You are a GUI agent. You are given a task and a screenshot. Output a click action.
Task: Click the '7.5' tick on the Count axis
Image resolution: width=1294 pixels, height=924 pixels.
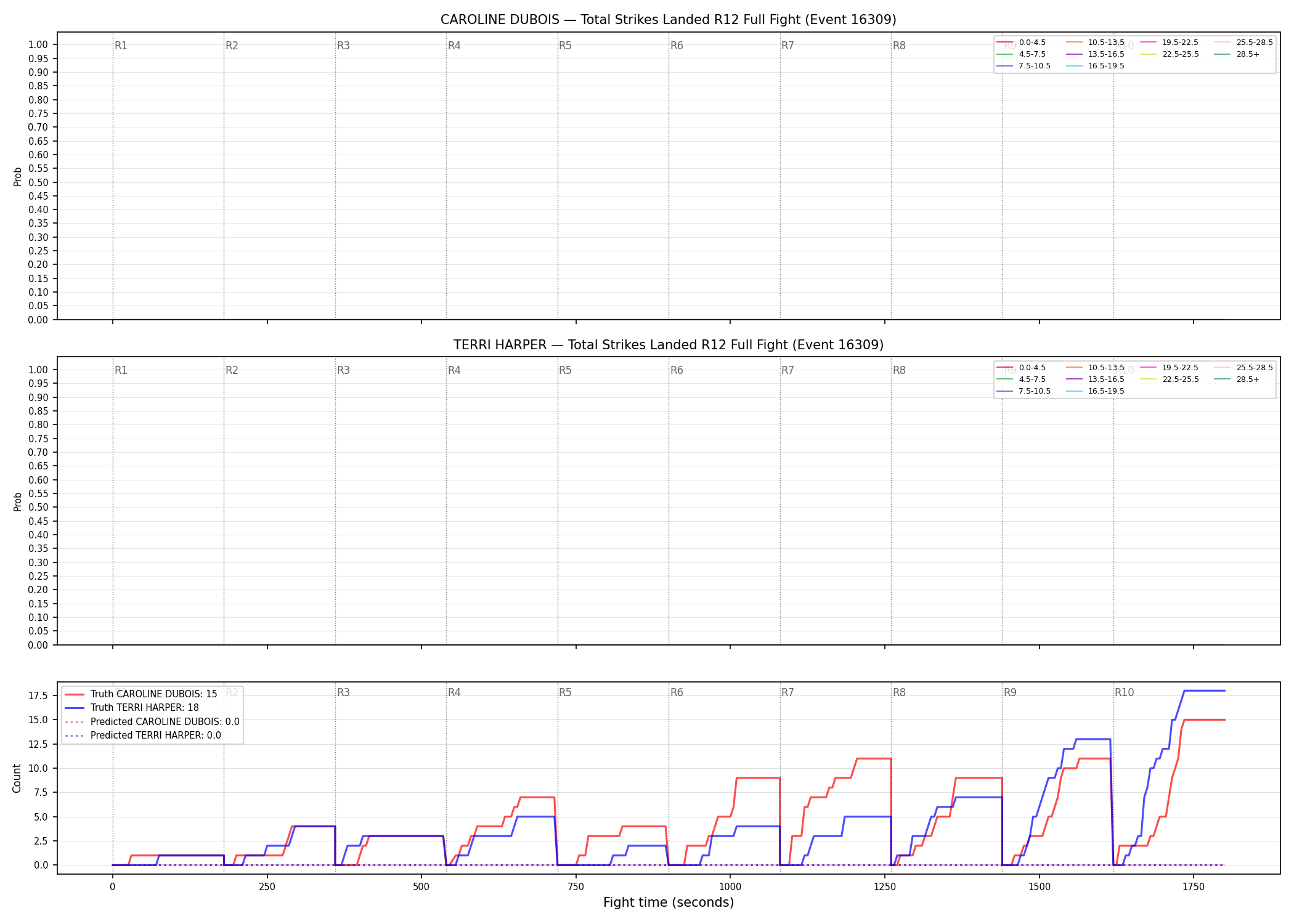pyautogui.click(x=41, y=793)
